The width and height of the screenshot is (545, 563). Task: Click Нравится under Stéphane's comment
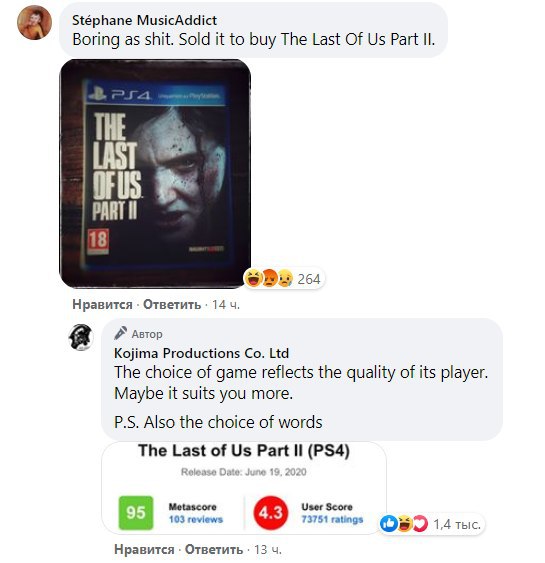[x=102, y=304]
